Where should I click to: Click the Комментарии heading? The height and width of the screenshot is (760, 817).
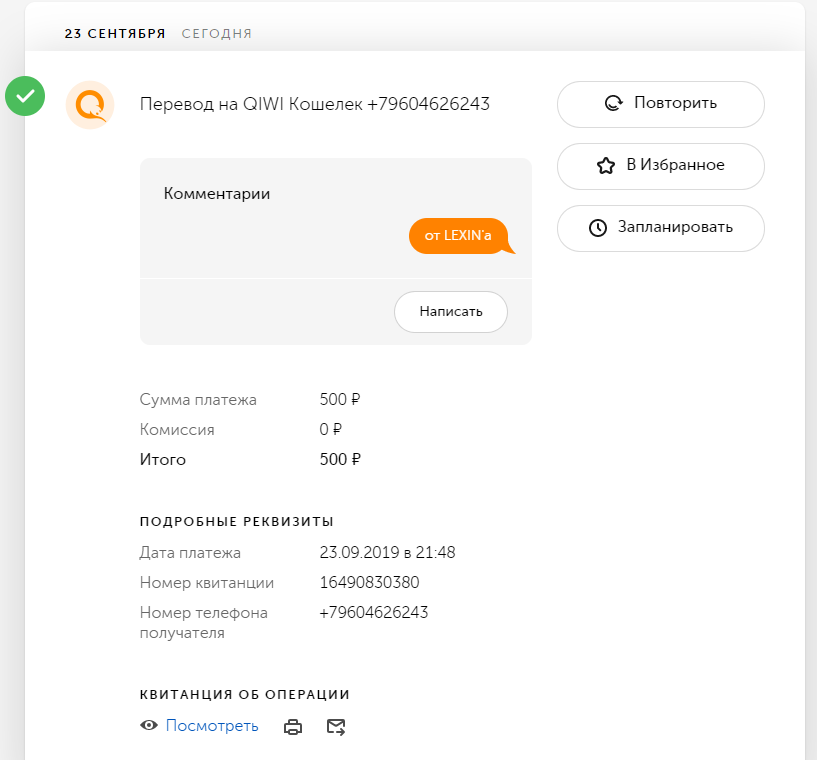click(217, 194)
